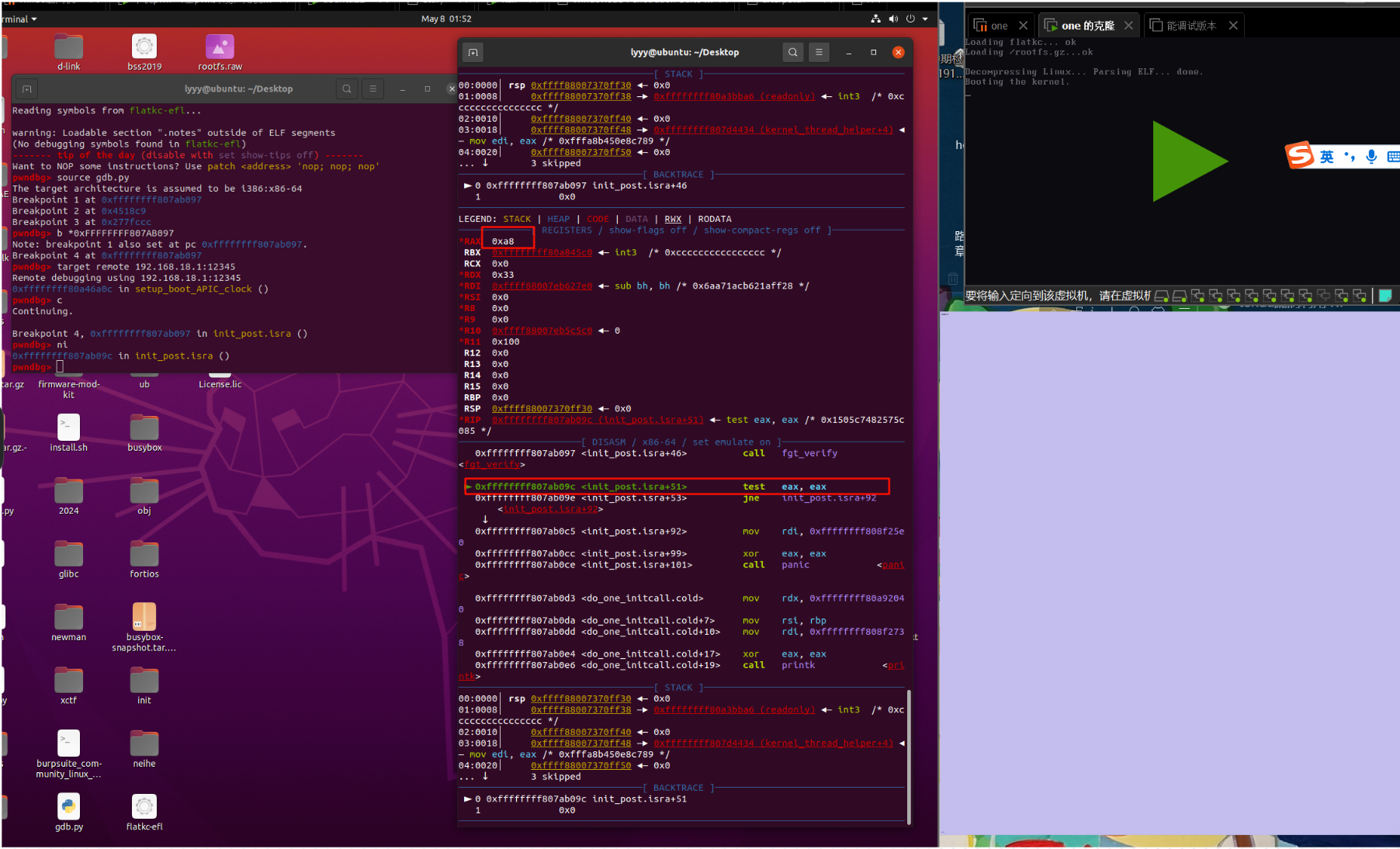Click the search icon in left terminal
1400x849 pixels.
point(347,88)
